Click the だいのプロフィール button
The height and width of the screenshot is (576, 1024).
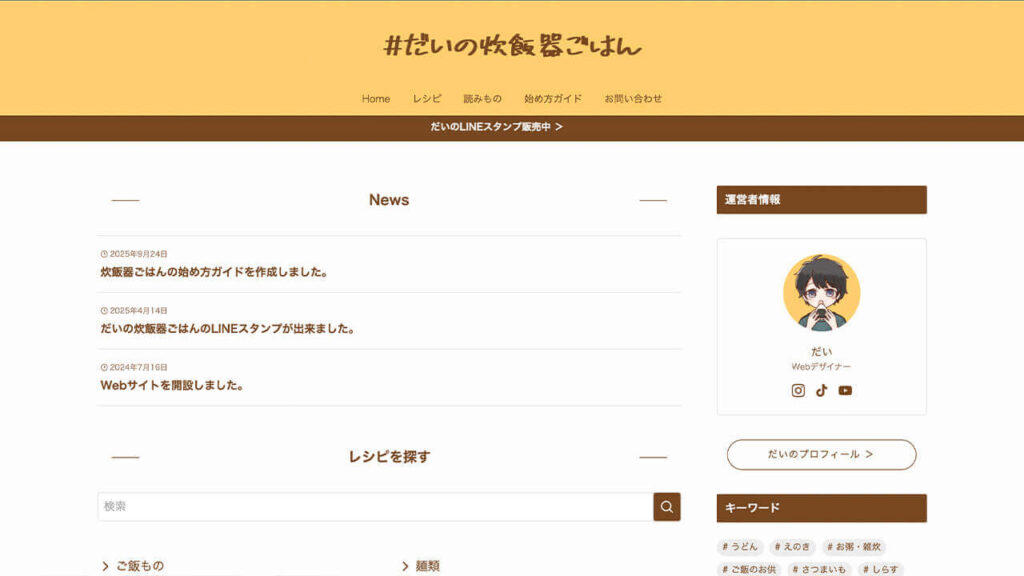821,454
